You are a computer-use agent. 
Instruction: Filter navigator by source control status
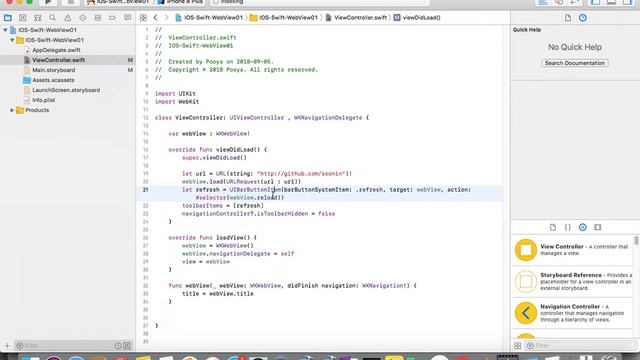point(127,346)
